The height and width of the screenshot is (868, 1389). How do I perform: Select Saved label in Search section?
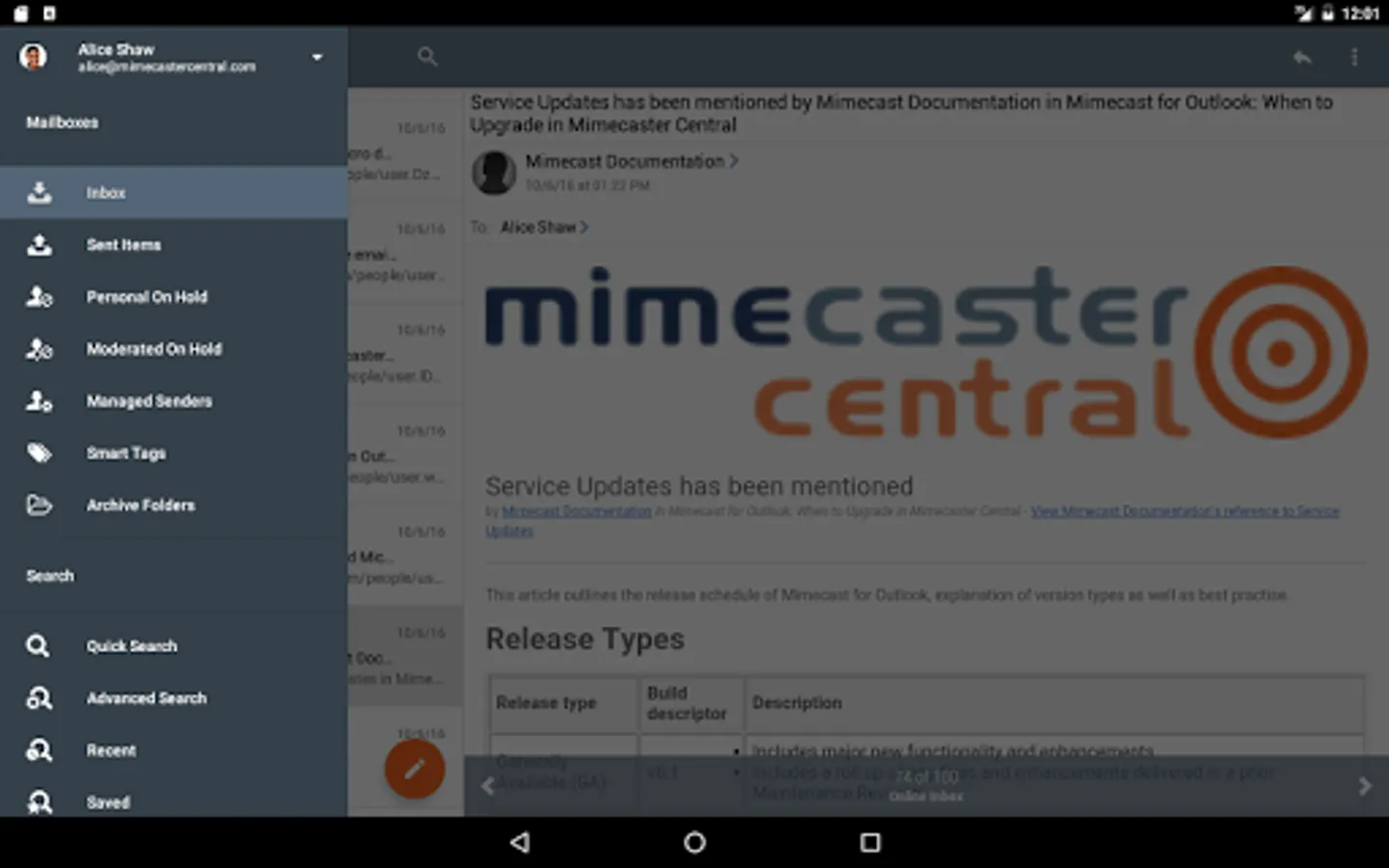point(108,802)
